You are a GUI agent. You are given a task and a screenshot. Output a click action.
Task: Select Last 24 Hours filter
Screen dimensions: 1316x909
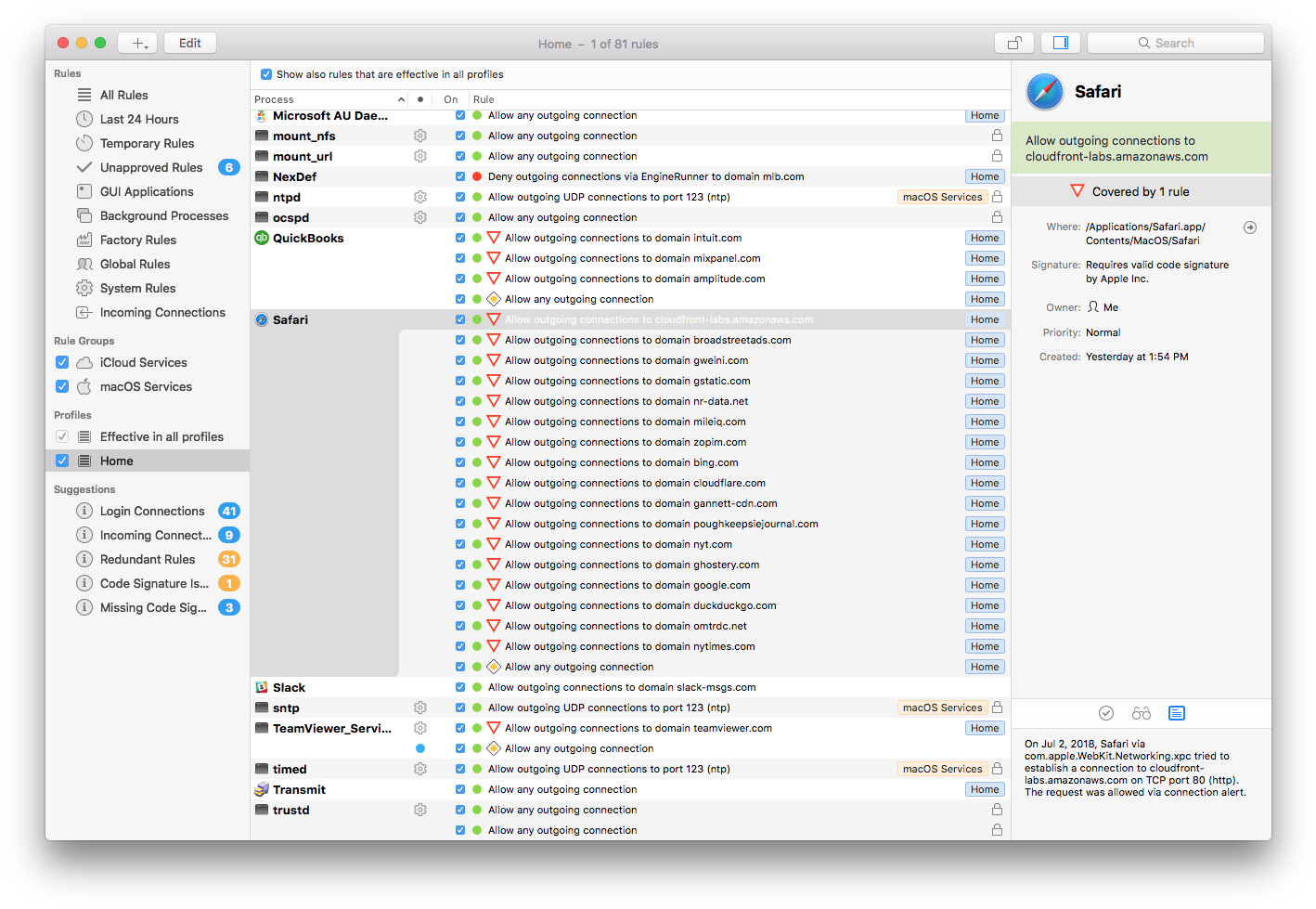(139, 119)
